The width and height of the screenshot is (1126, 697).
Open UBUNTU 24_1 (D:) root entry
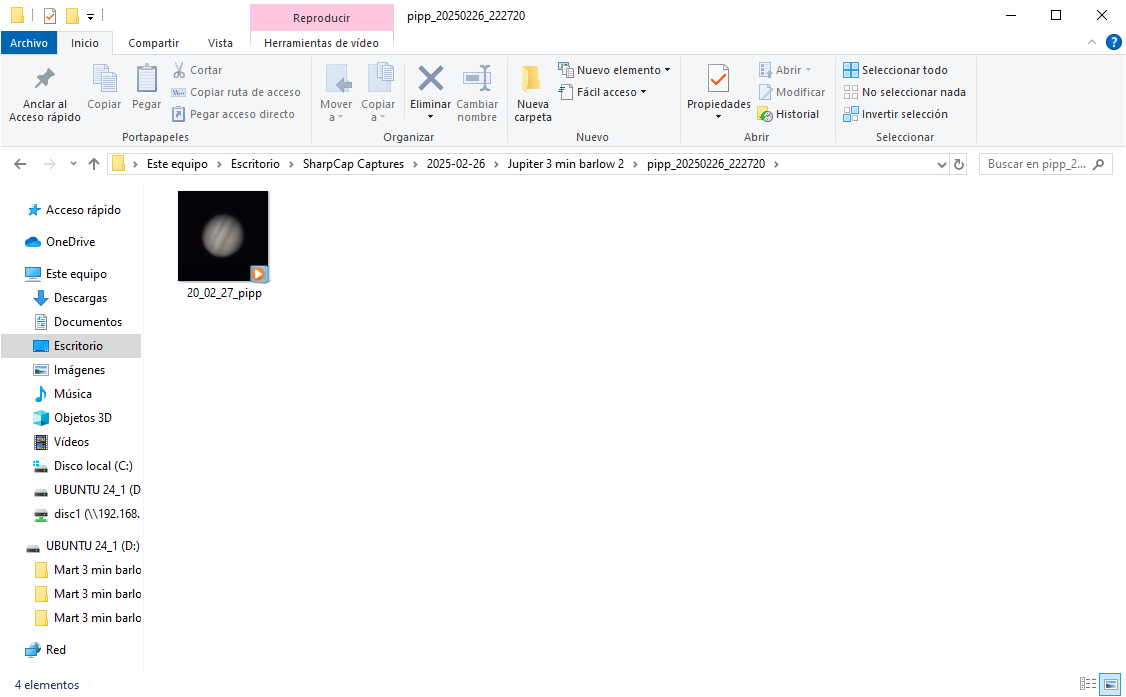click(83, 546)
